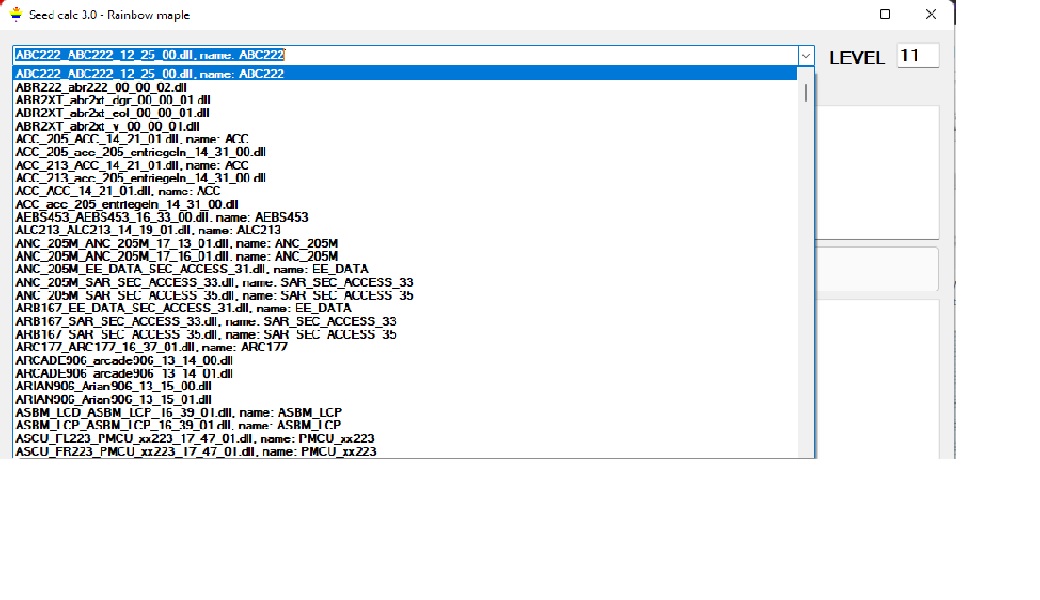Viewport: 1040px width, 600px height.
Task: Close the Seed calc window
Action: pos(931,14)
